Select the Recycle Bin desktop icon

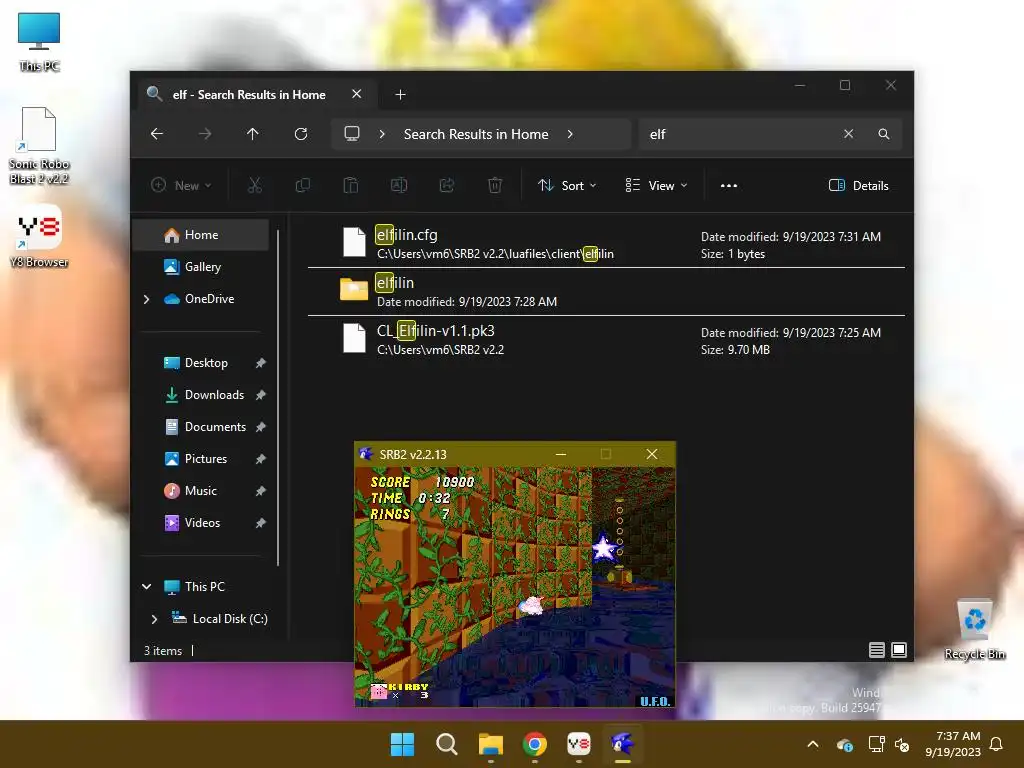coord(975,629)
